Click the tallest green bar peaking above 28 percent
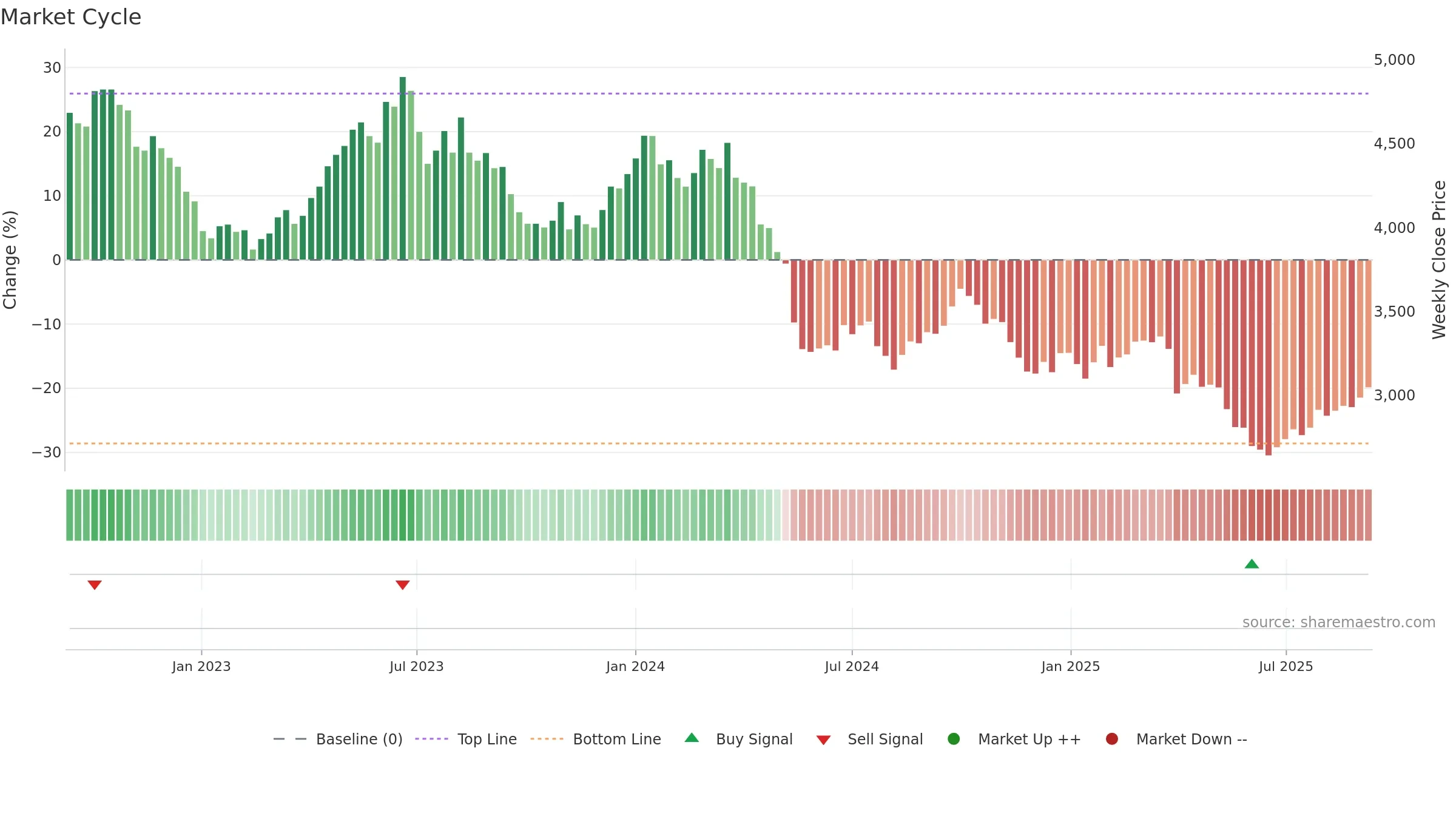The image size is (1456, 819). click(x=403, y=168)
